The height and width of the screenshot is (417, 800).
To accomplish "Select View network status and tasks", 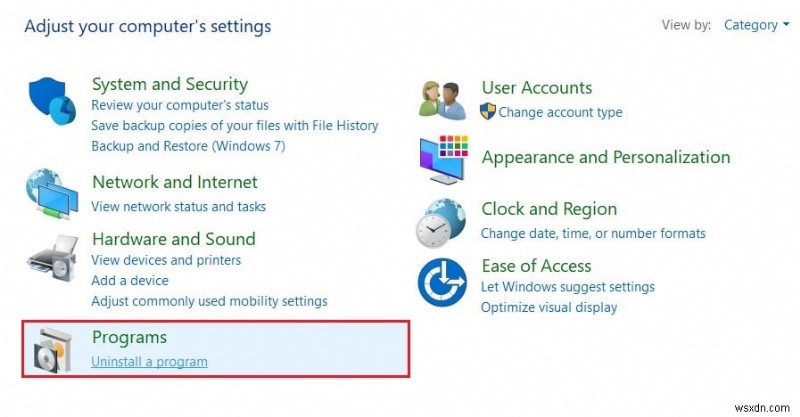I will pos(178,207).
